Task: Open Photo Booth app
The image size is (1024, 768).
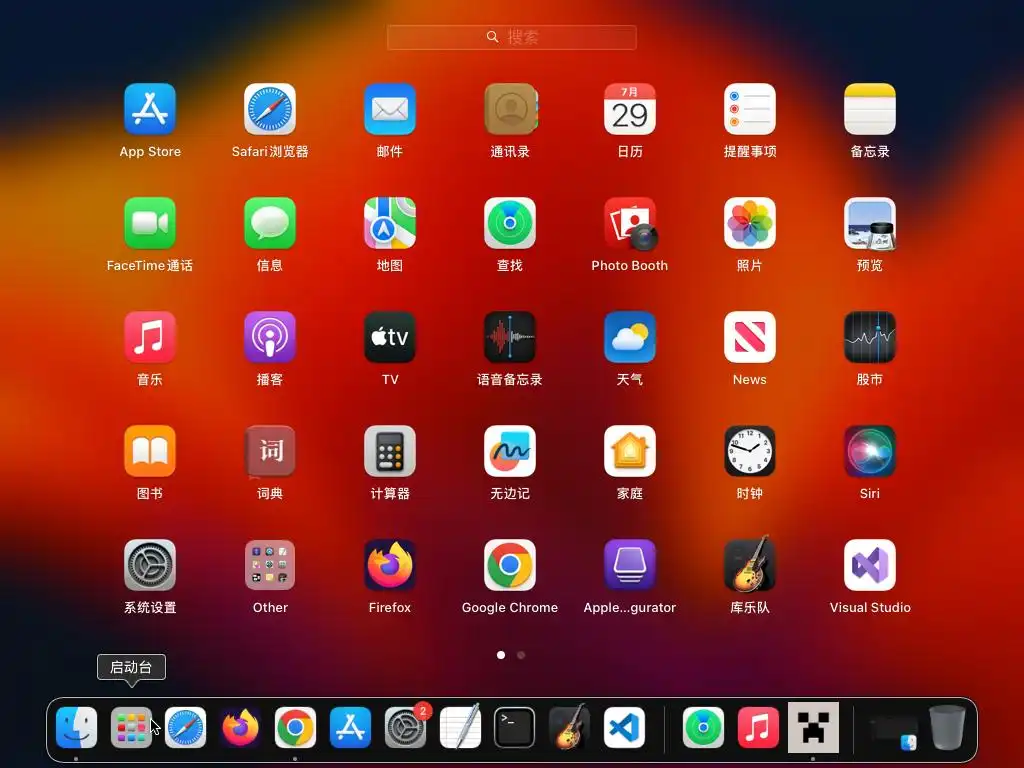Action: click(x=630, y=223)
